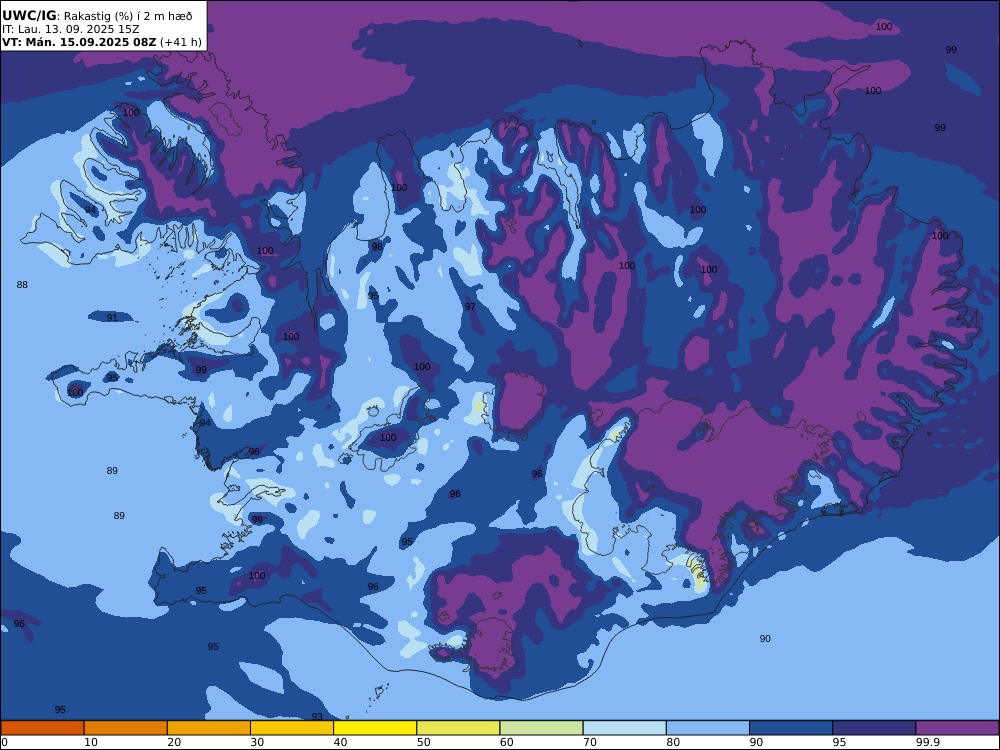Click the 30–40 gold legend swatch
1000x750 pixels.
coord(292,728)
